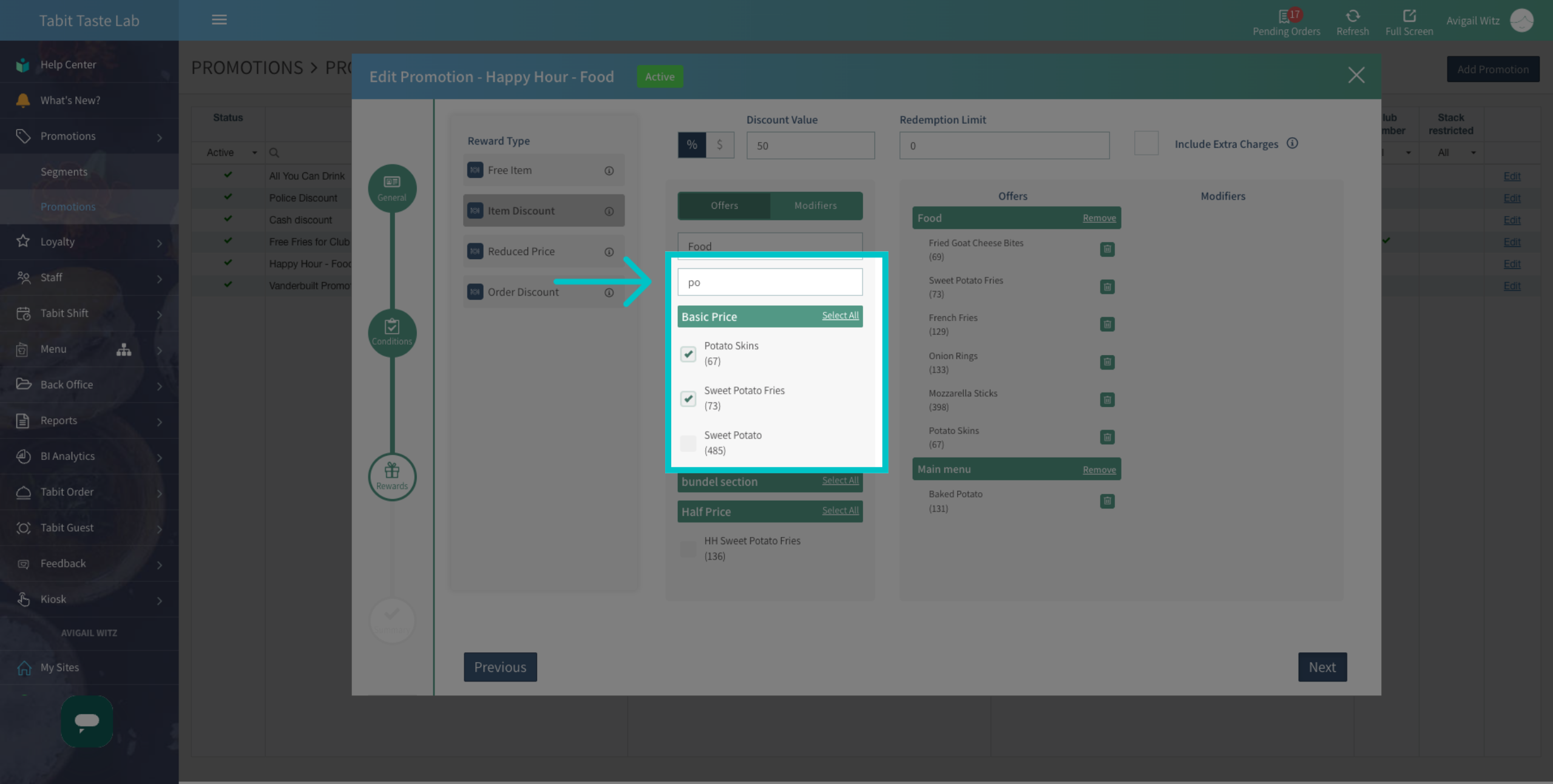
Task: Enable Include Extra Charges checkbox
Action: pyautogui.click(x=1146, y=144)
